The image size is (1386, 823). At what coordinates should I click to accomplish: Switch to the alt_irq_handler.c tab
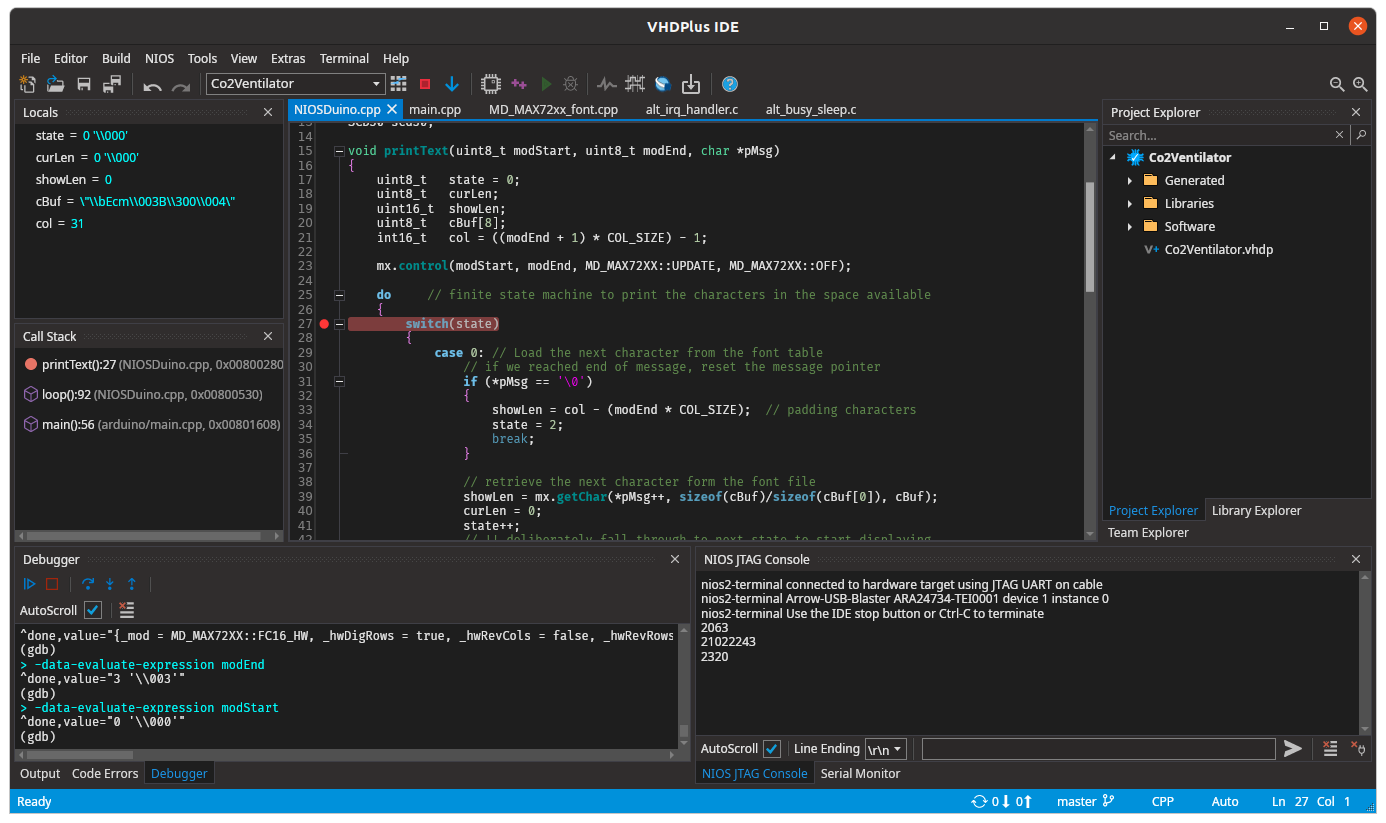692,110
